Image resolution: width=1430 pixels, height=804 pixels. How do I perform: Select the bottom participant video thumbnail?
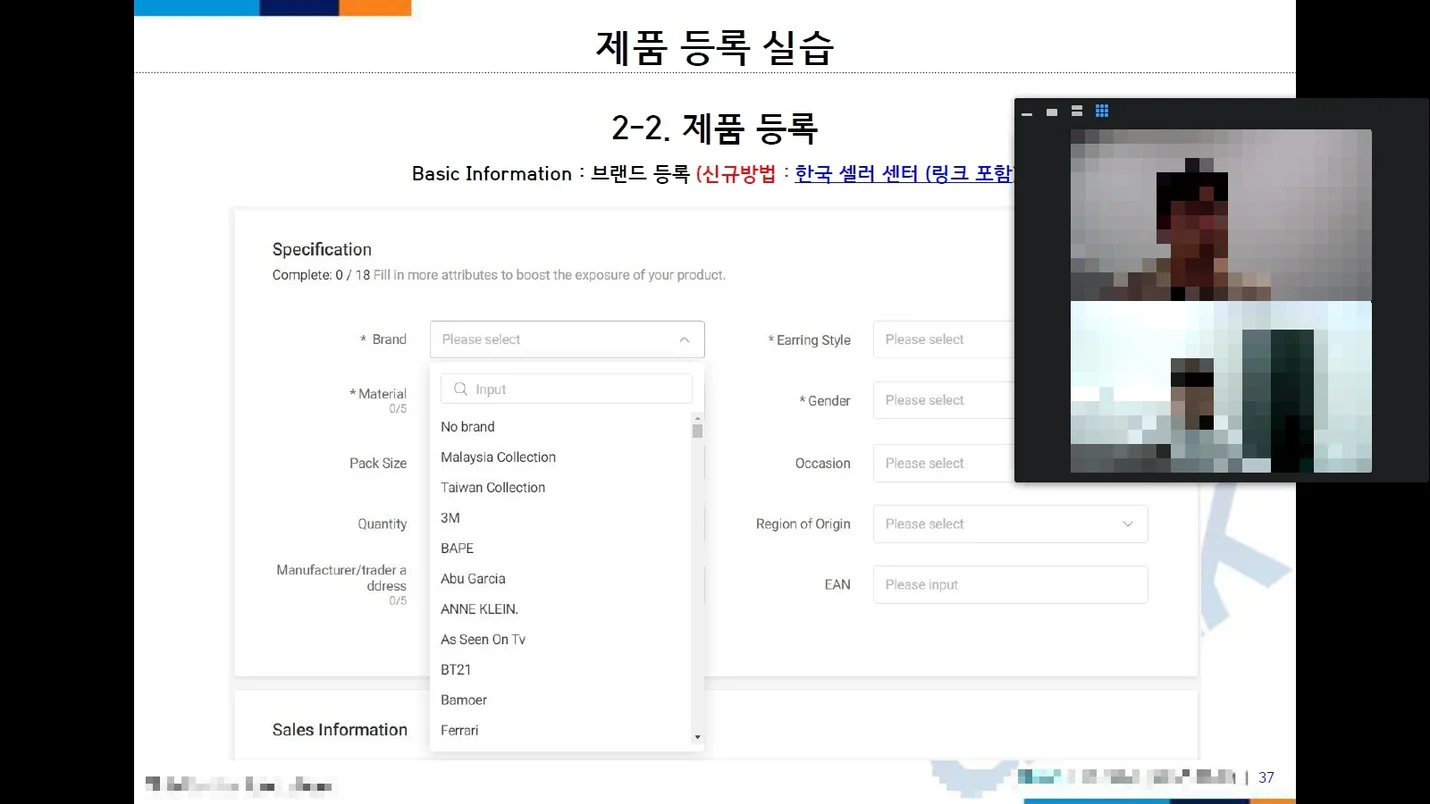1221,387
